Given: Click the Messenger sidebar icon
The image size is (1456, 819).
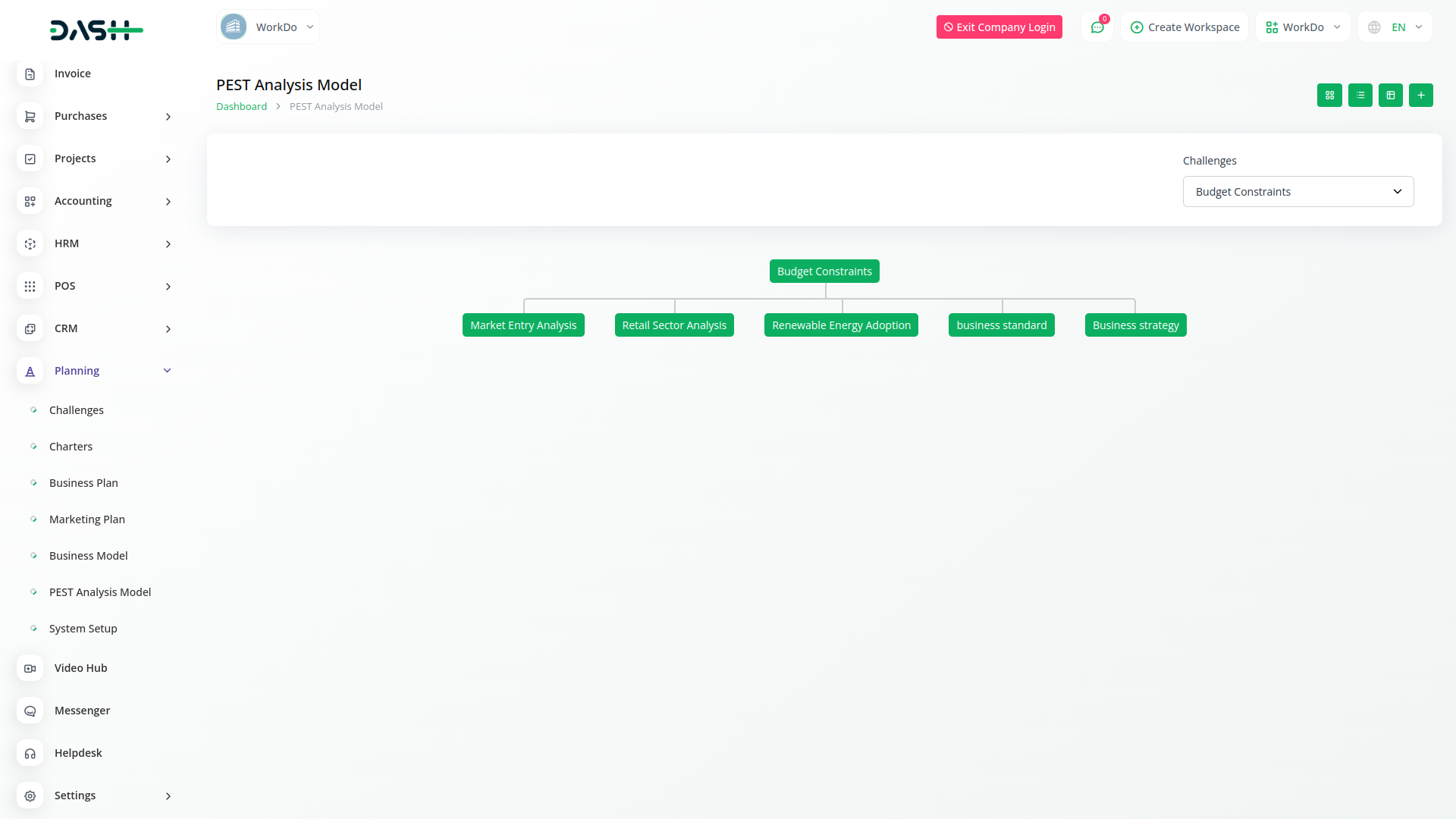Looking at the screenshot, I should [30, 711].
